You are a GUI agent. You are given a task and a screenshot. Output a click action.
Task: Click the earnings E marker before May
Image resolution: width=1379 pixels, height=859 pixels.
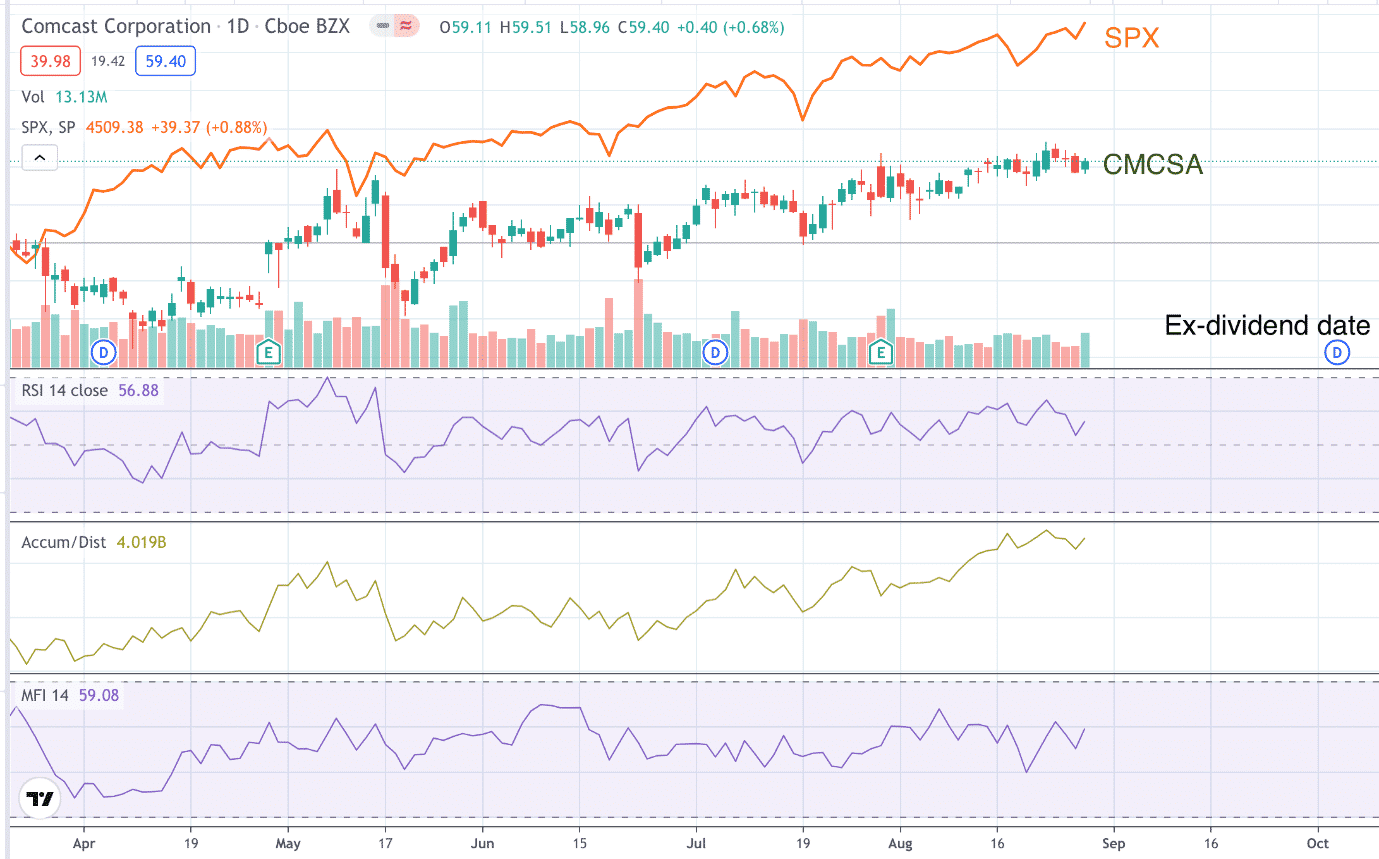point(267,351)
